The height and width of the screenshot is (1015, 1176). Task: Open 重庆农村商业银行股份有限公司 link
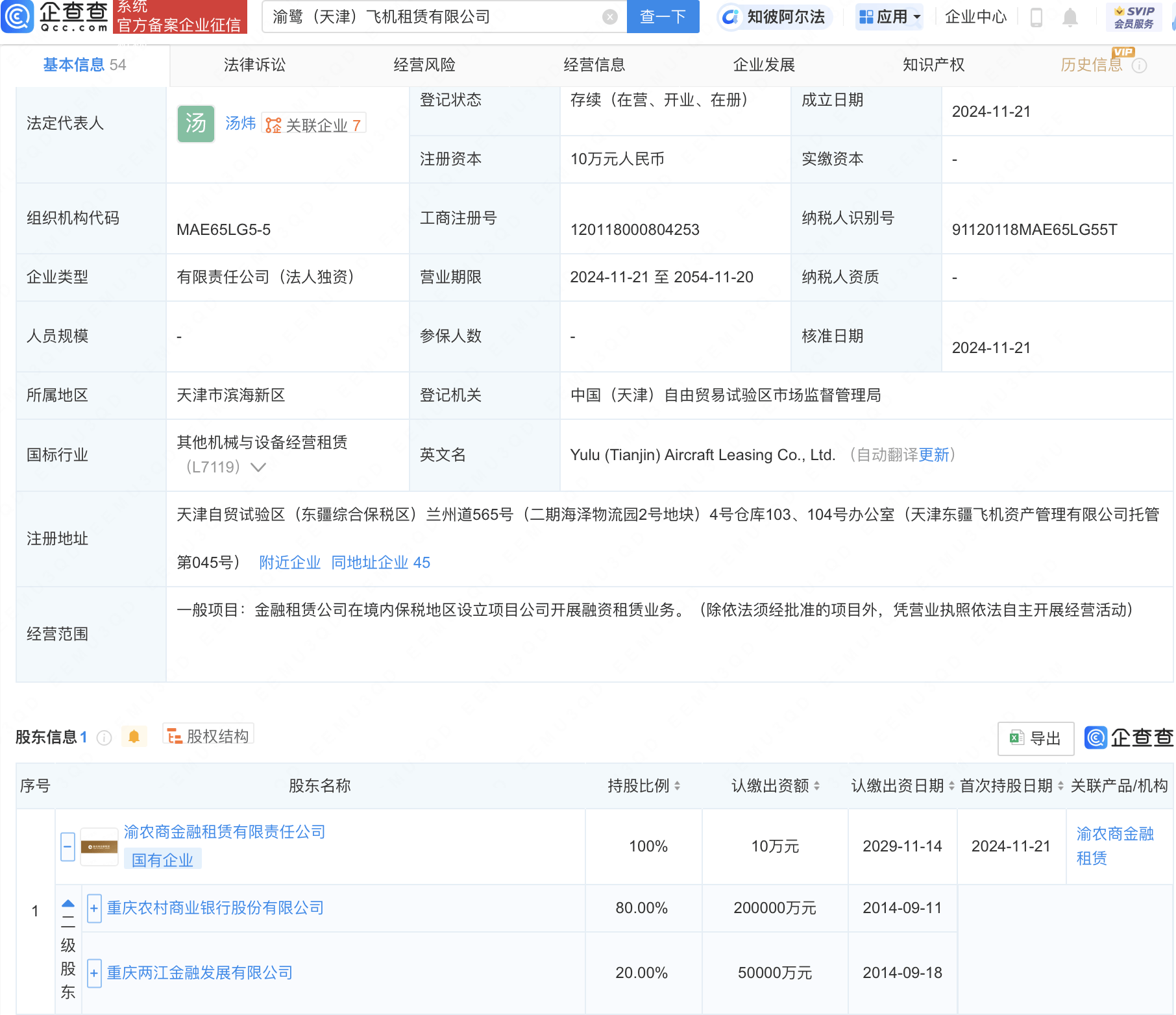point(215,908)
